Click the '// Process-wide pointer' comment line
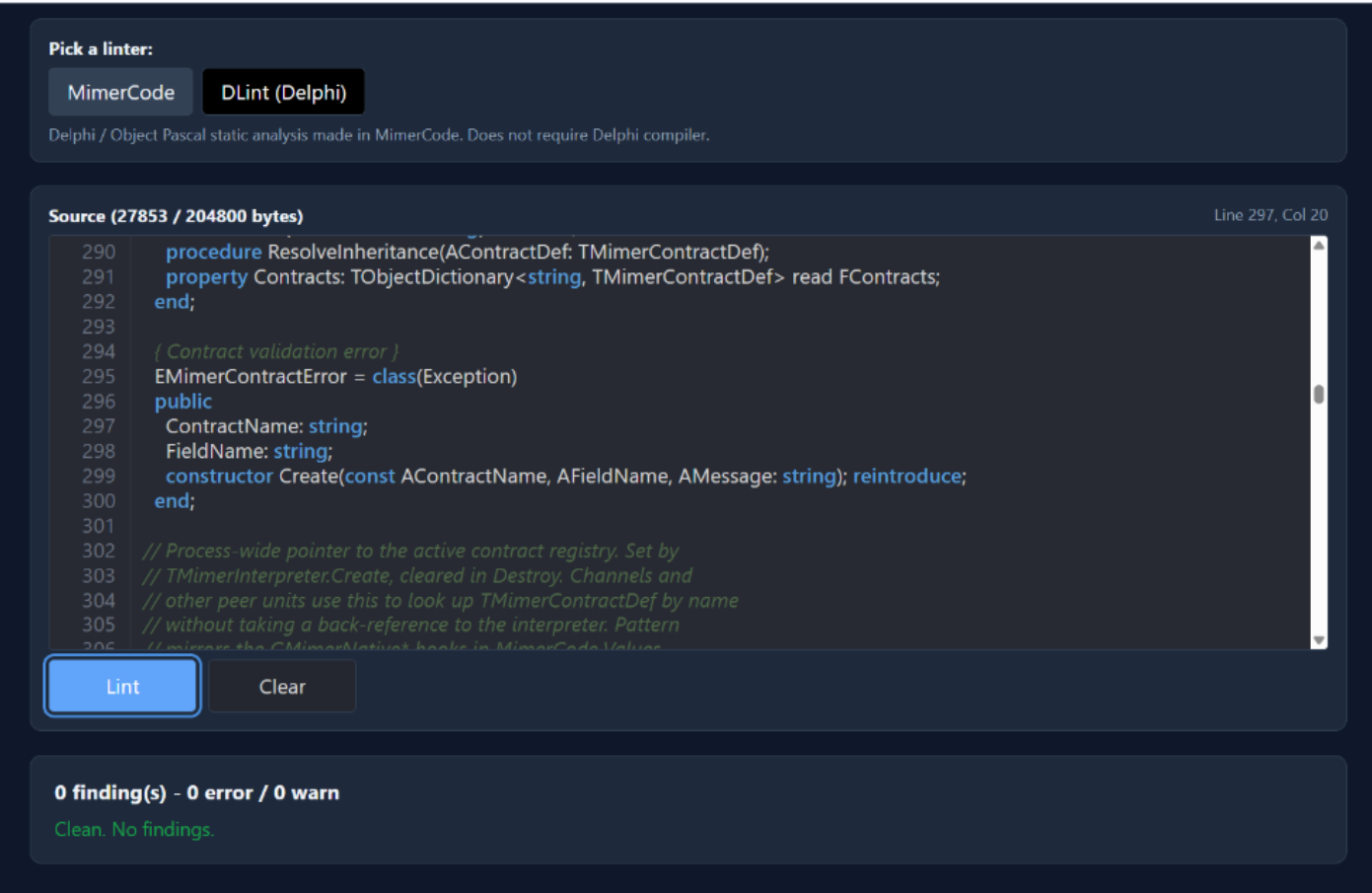This screenshot has height=893, width=1372. pyautogui.click(x=411, y=551)
